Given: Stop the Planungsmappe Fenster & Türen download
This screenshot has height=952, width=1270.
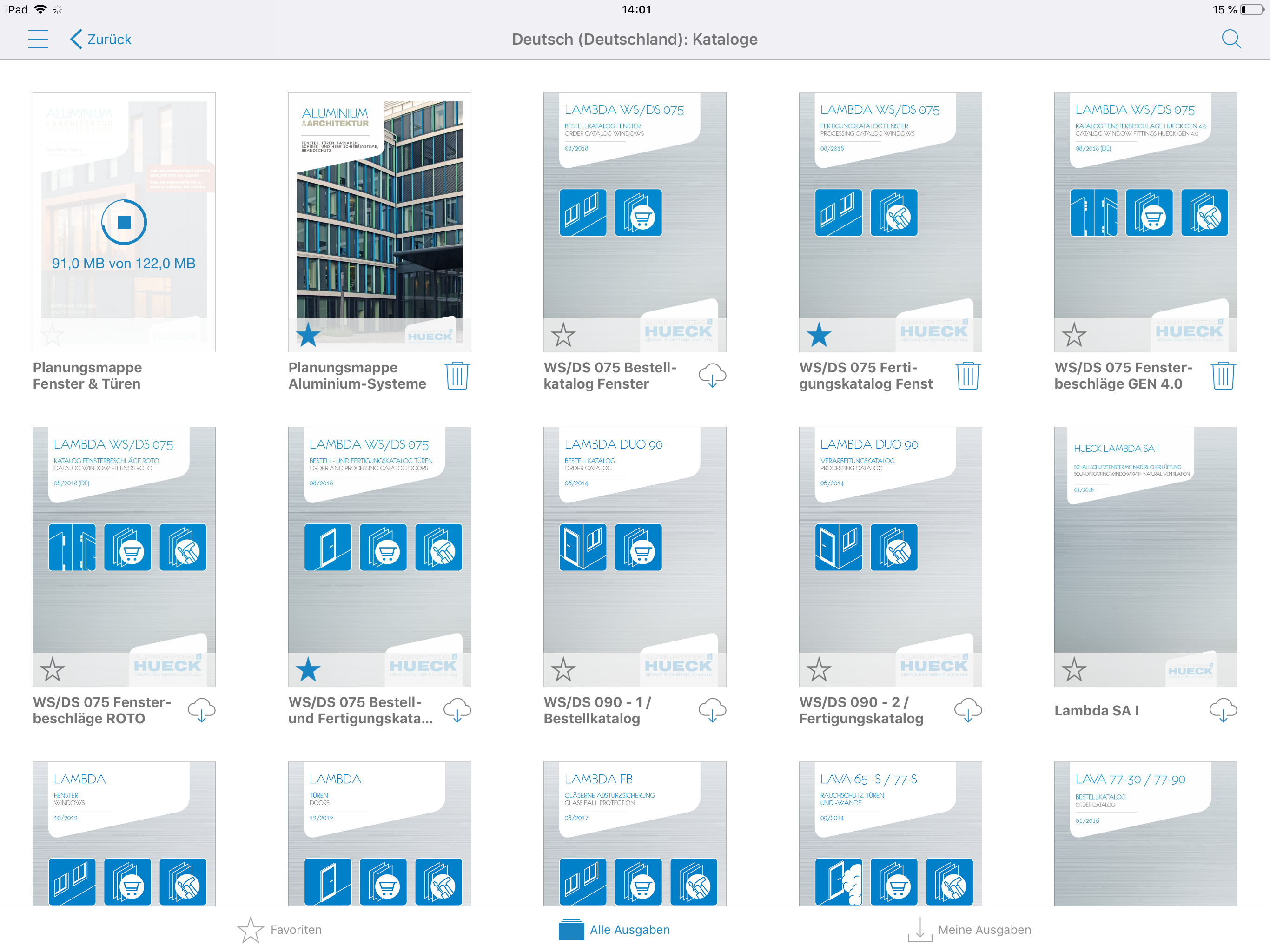Looking at the screenshot, I should tap(124, 222).
